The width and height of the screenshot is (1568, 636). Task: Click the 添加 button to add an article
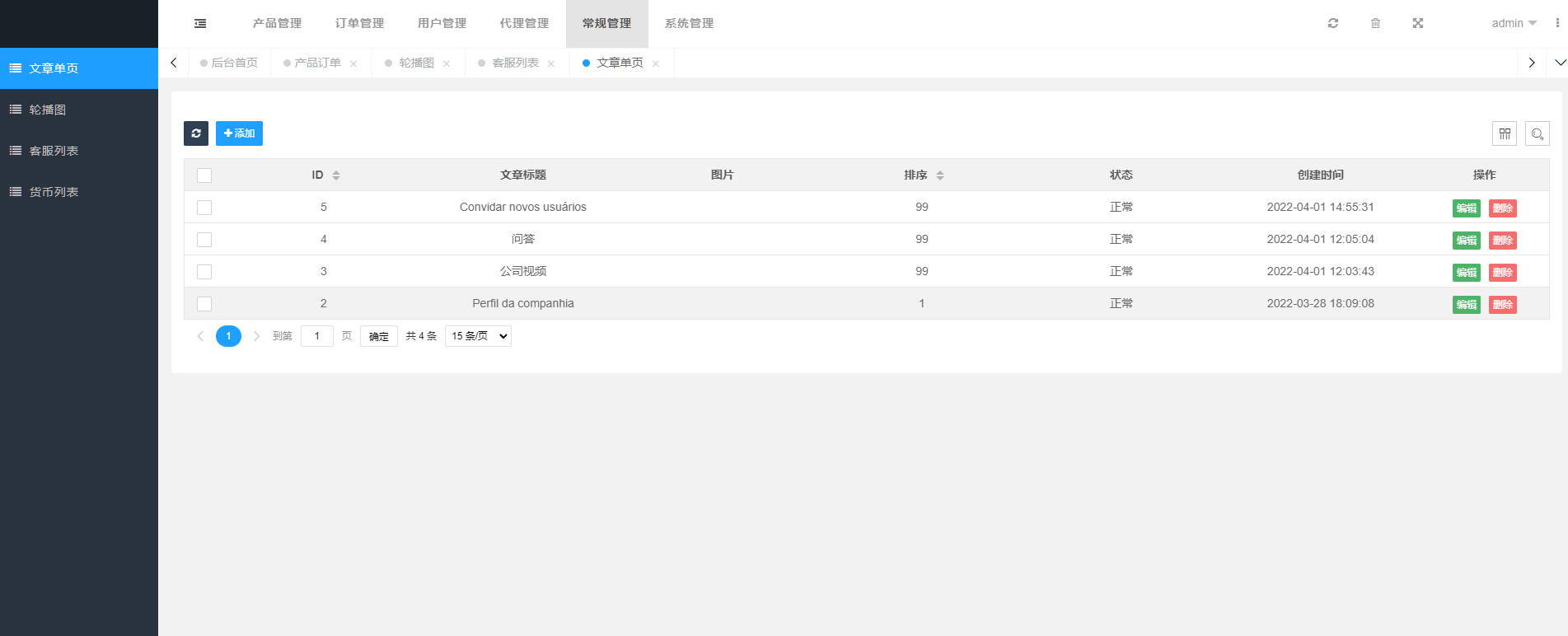[239, 133]
